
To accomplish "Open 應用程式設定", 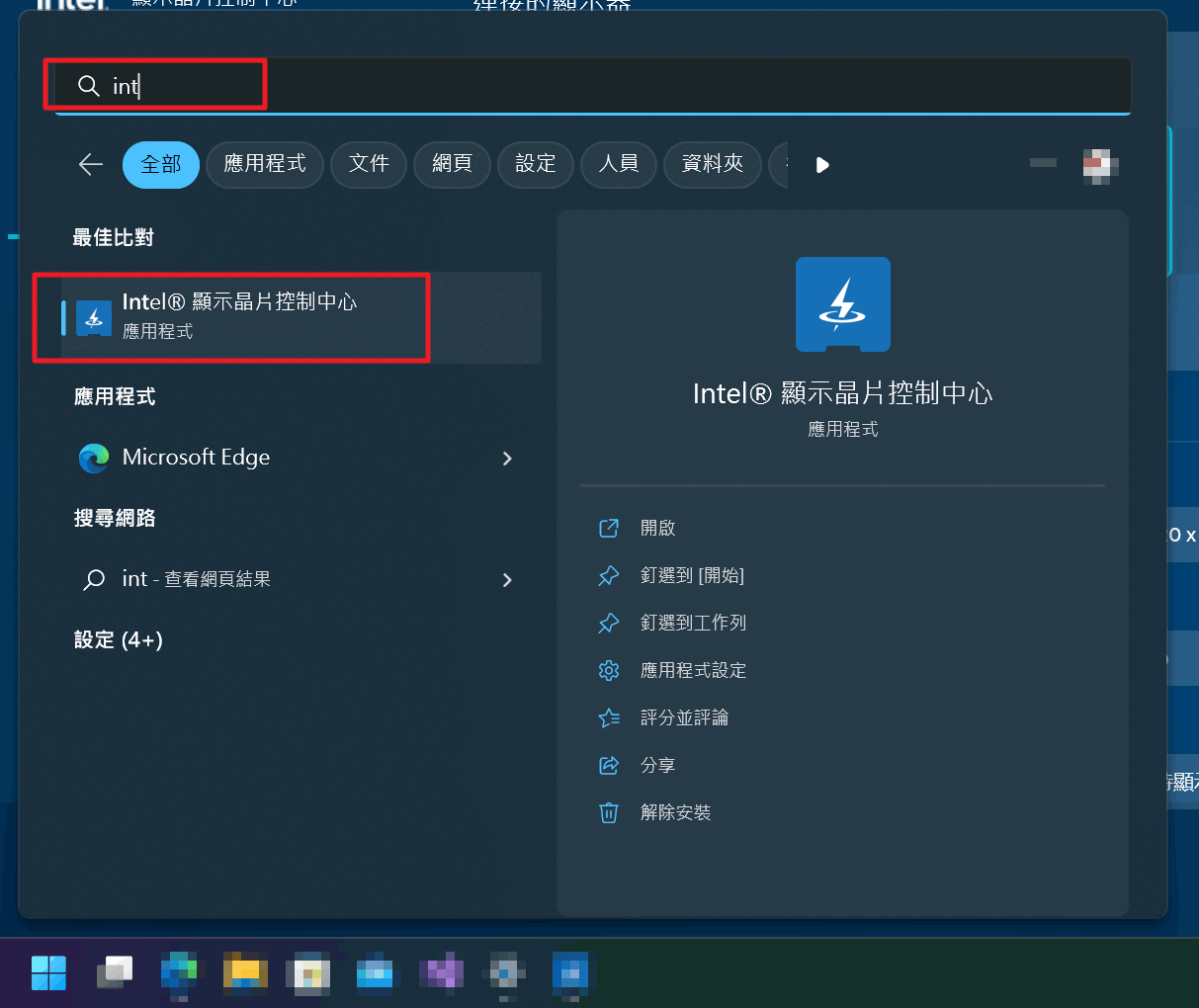I will click(693, 670).
